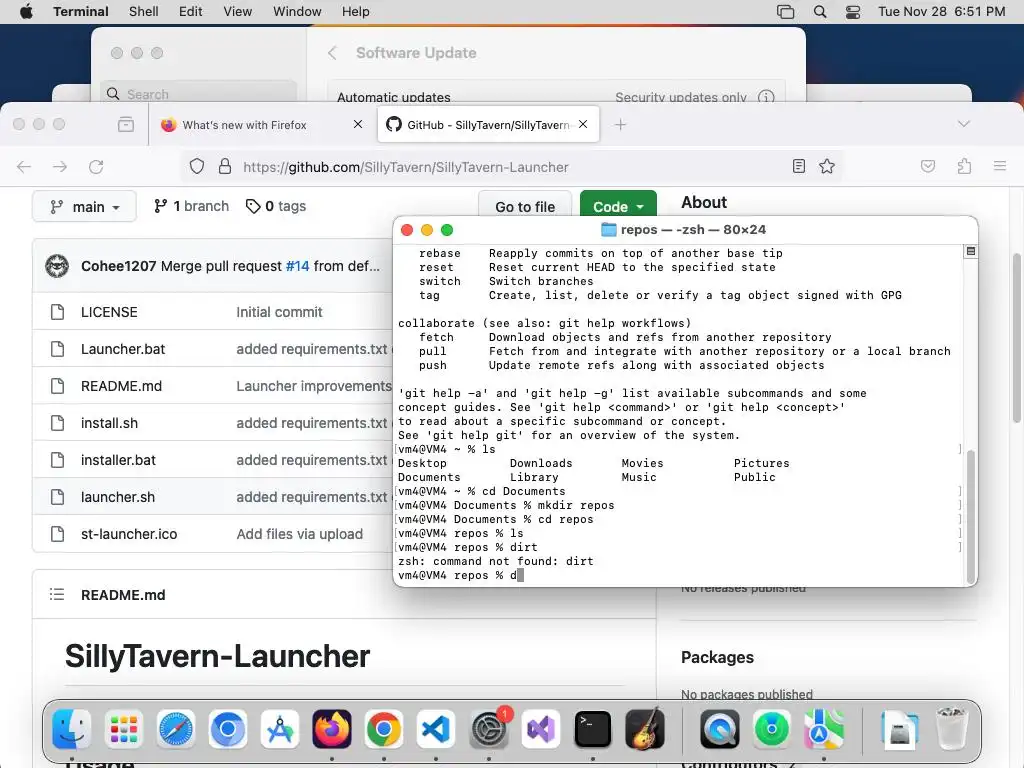1024x768 pixels.
Task: Close the What's new with Firefox tab
Action: (x=358, y=124)
